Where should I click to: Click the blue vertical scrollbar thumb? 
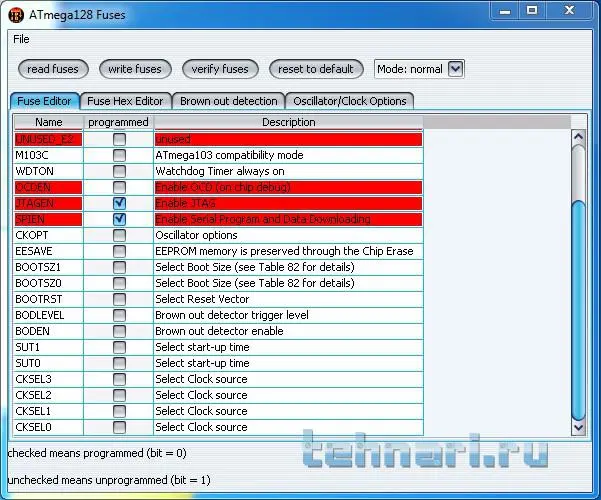click(578, 311)
